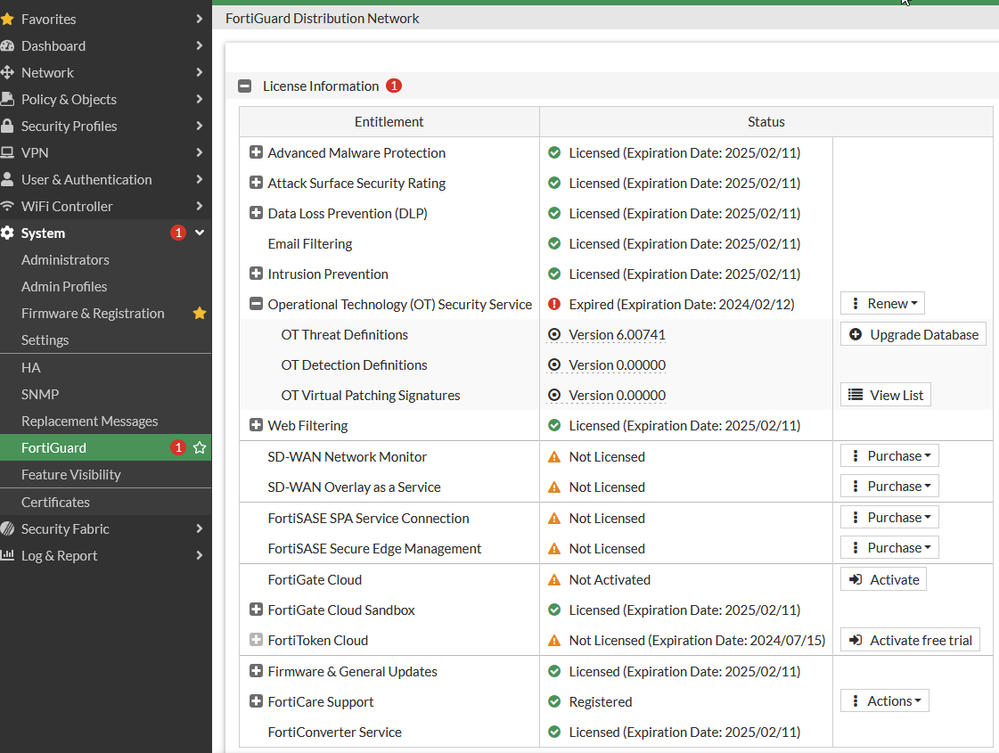Viewport: 999px width, 753px height.
Task: Collapse the License Information section
Action: pos(245,87)
